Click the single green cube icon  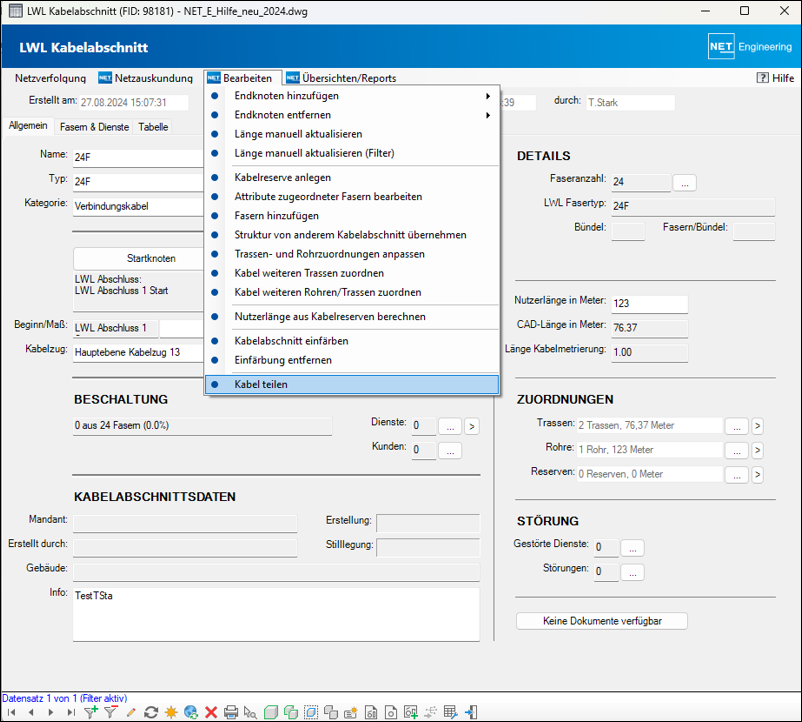pos(271,712)
